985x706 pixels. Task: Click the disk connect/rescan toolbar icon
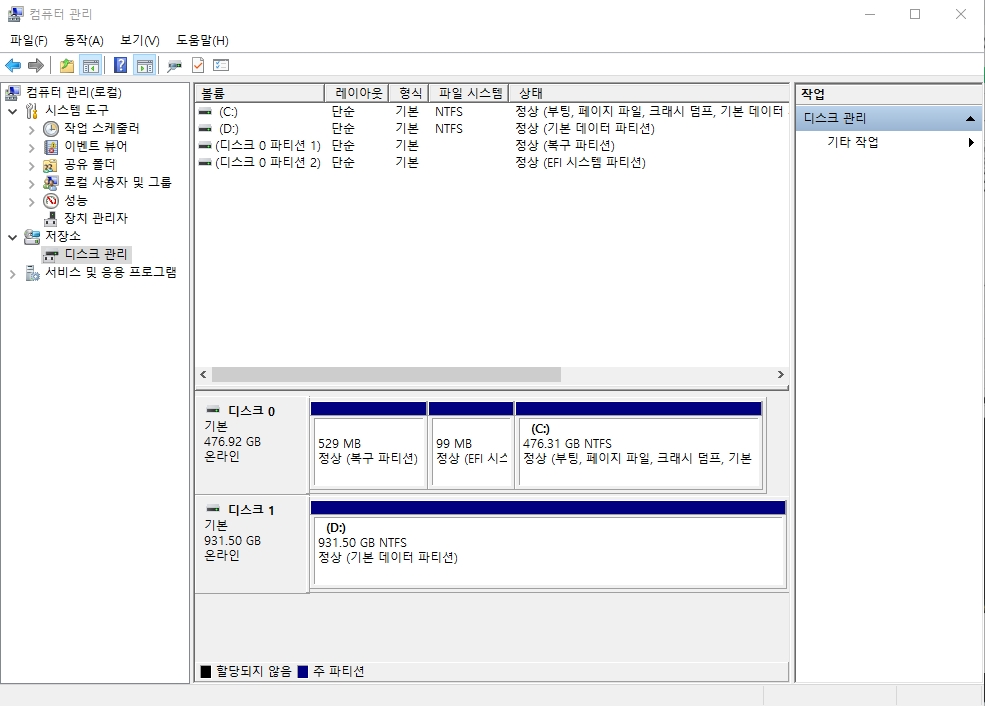(174, 65)
